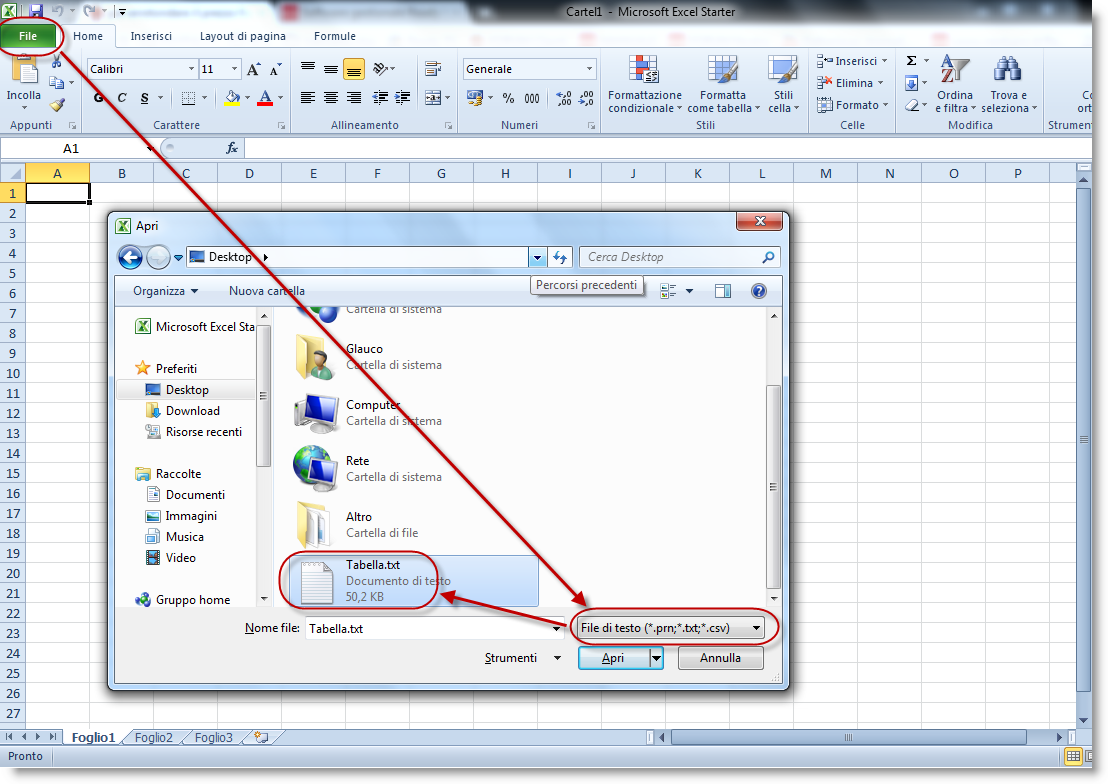
Task: Toggle wrap text icon
Action: click(x=432, y=69)
